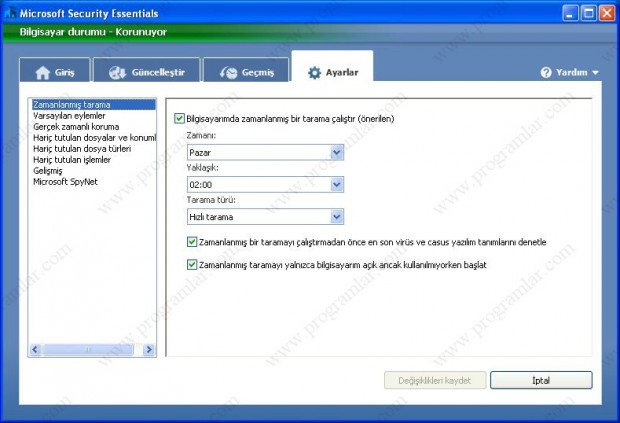Select Gelişmiş in the settings list

(94, 171)
